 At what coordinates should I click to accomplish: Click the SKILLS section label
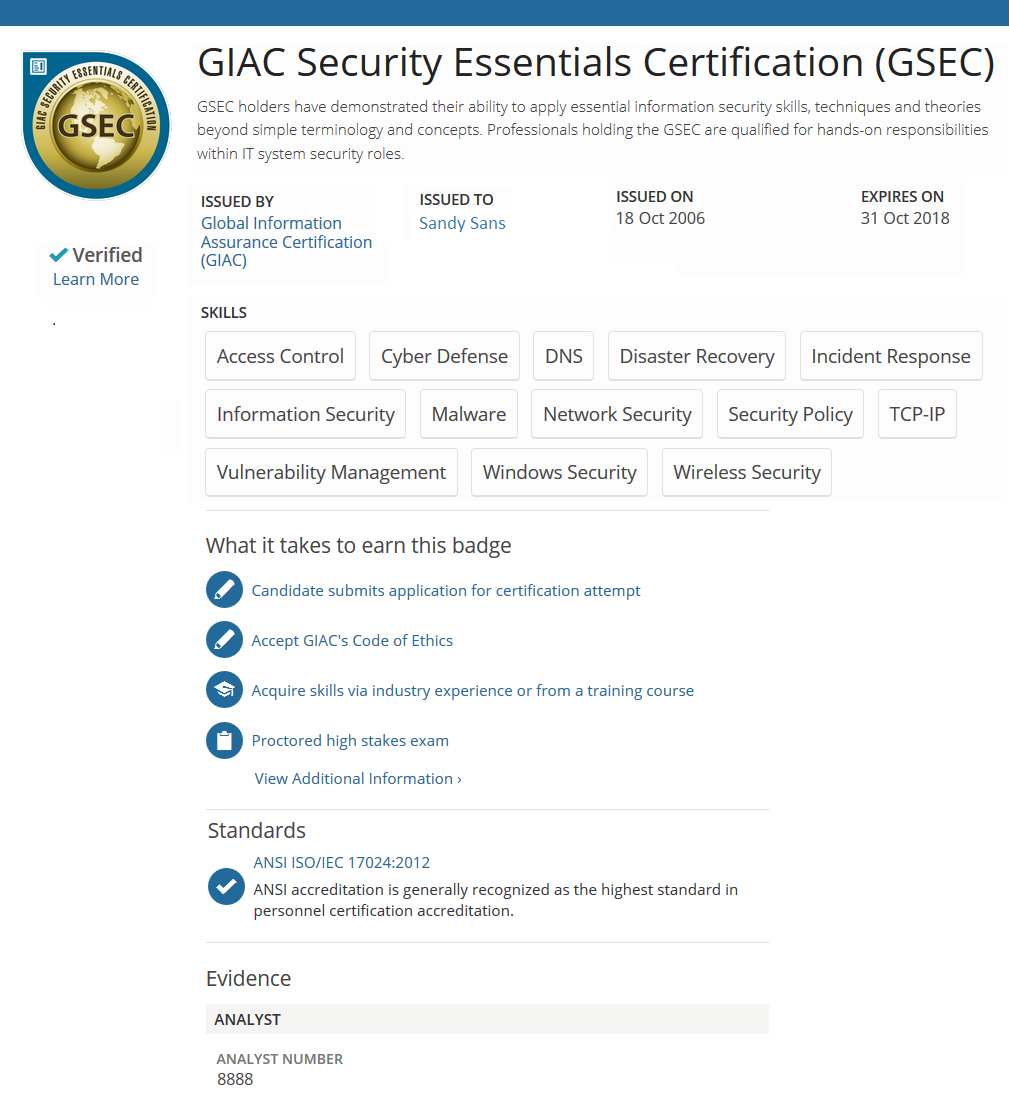point(224,313)
